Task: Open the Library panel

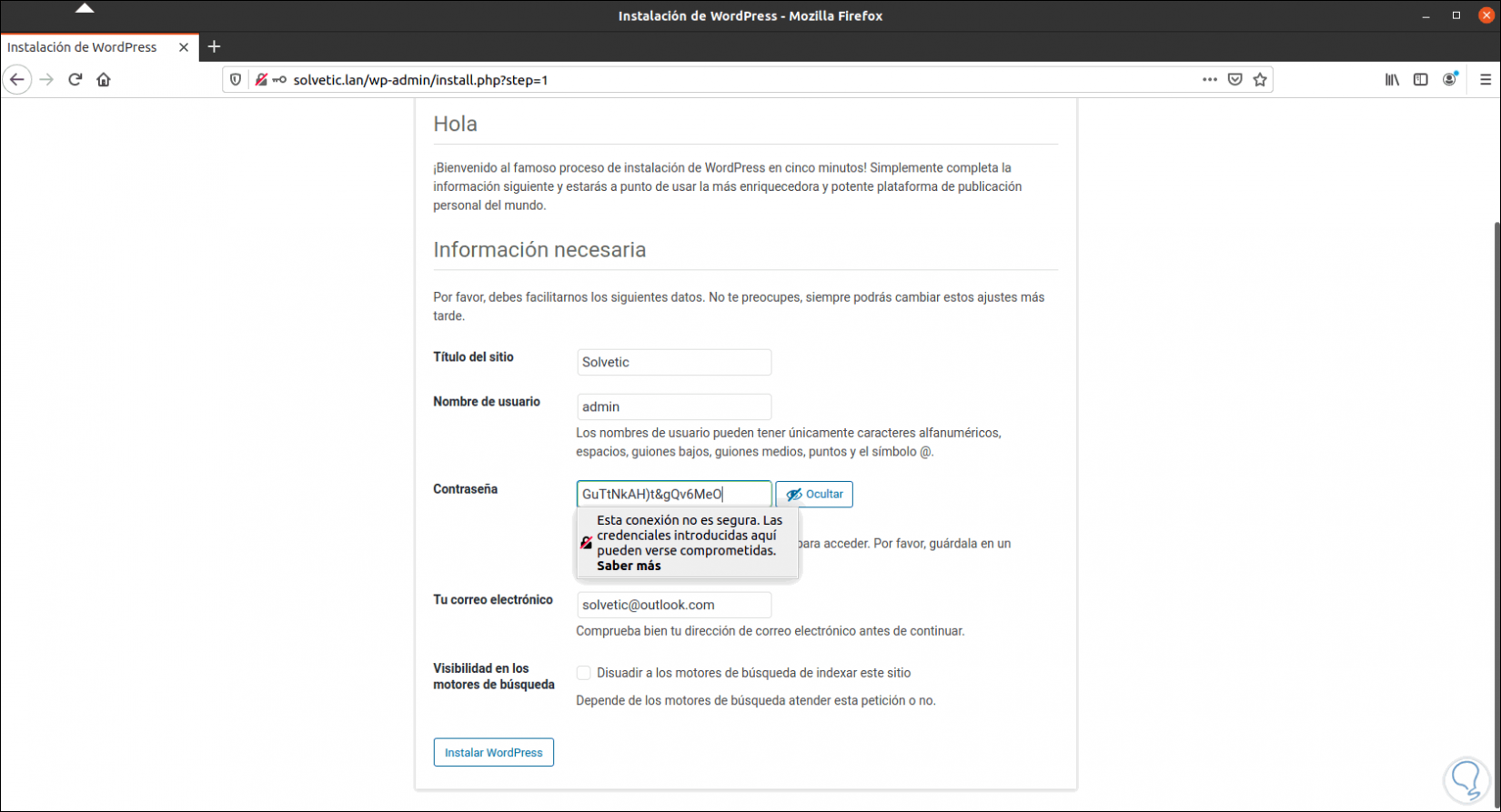Action: coord(1392,80)
